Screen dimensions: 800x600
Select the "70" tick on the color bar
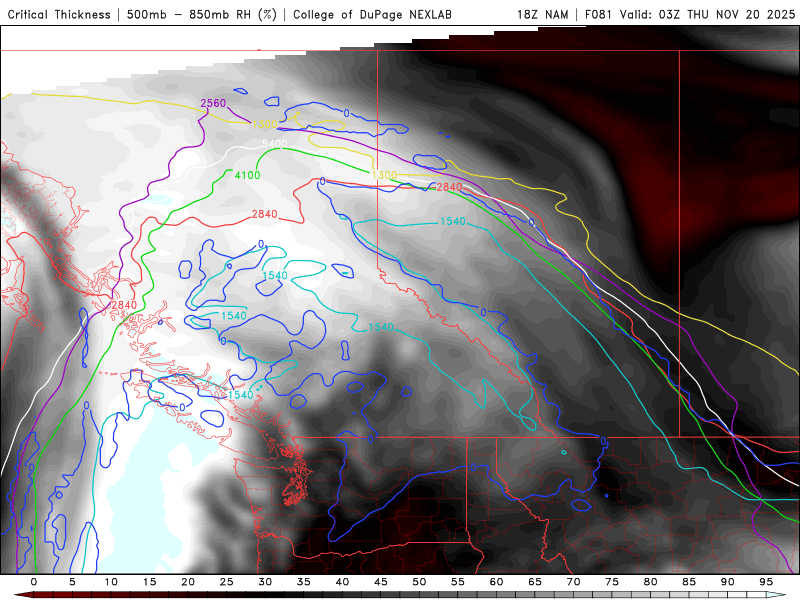tap(573, 582)
